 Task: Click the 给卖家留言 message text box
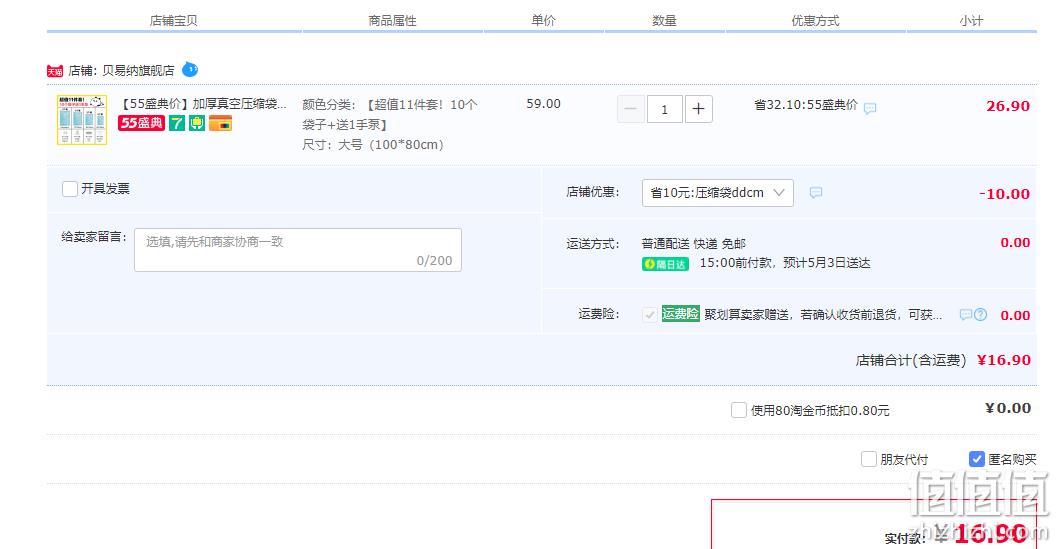point(298,250)
